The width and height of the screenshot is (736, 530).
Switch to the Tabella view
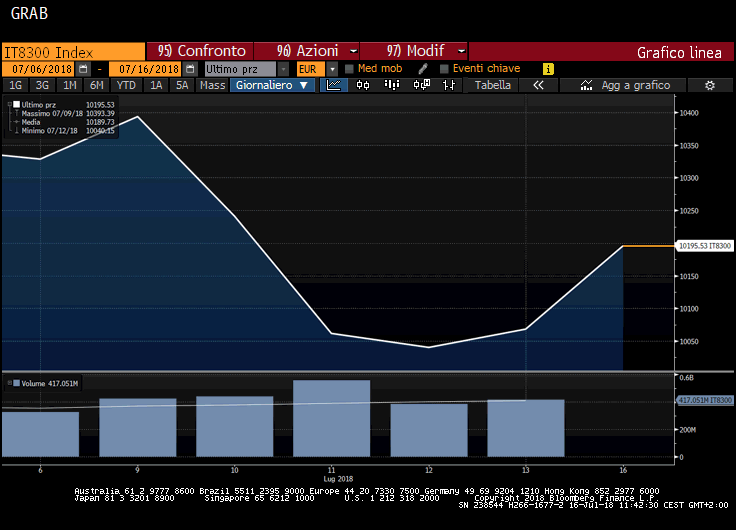point(492,86)
